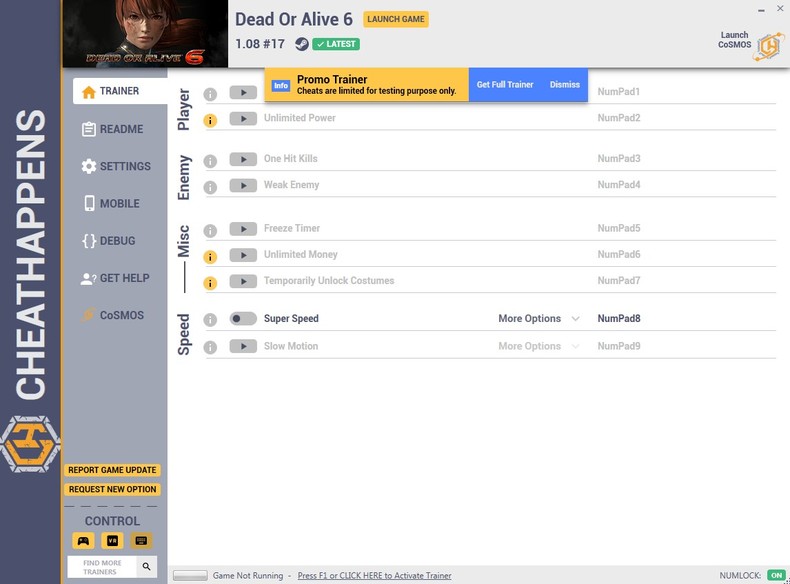
Task: Open the CoSMOS sidebar tab
Action: 113,315
